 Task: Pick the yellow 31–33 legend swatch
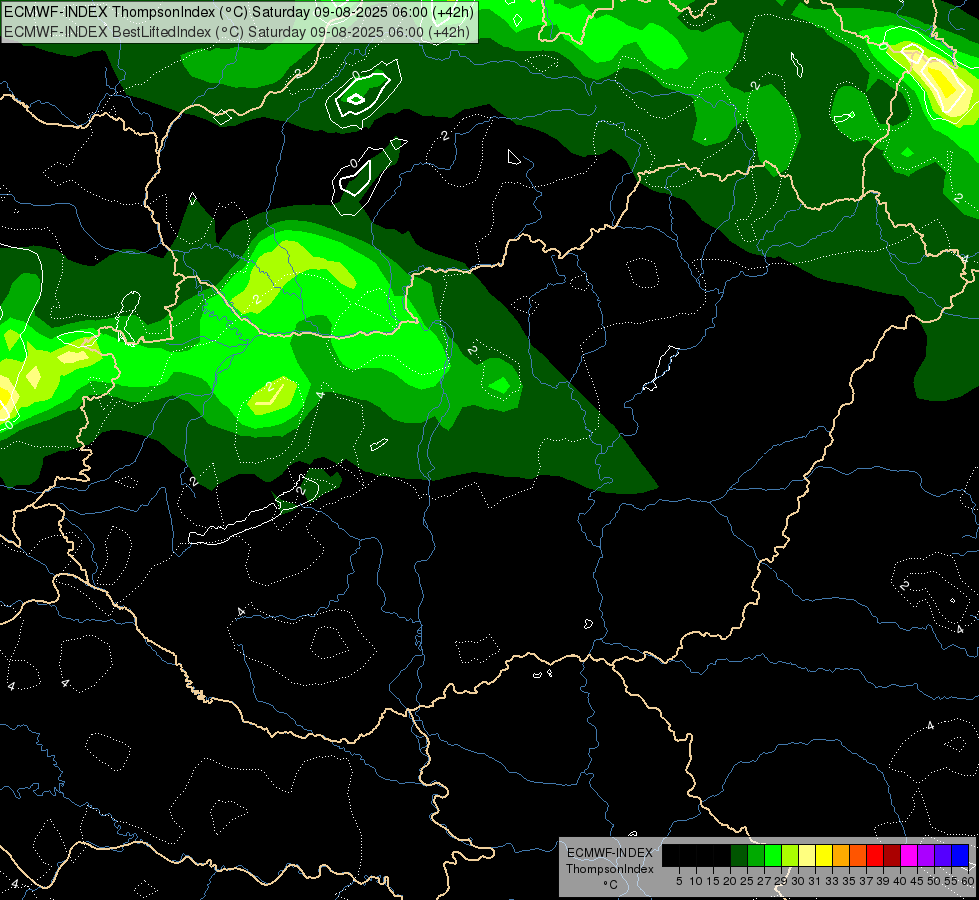tap(824, 855)
